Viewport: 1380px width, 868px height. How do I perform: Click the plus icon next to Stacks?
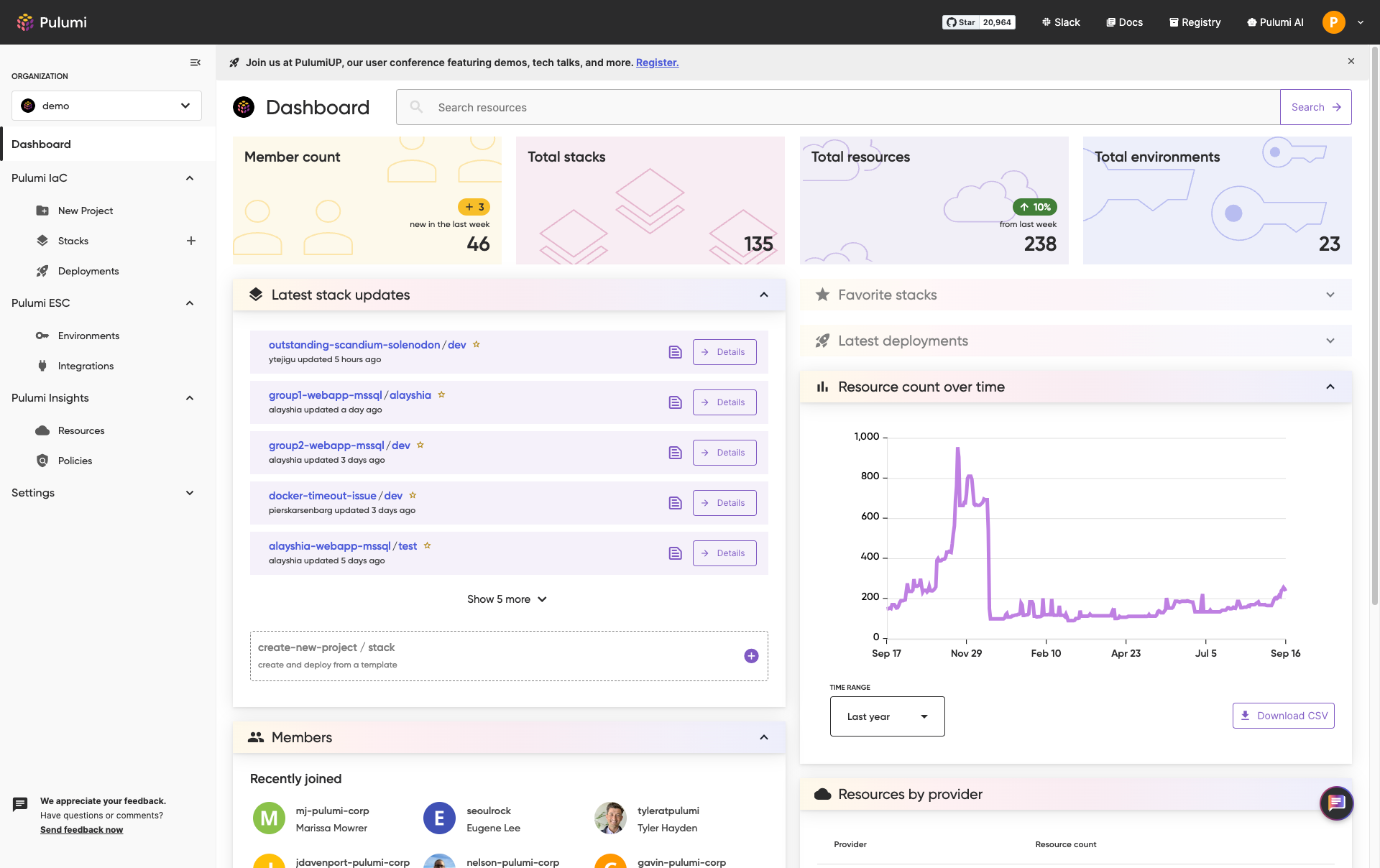[x=191, y=241]
